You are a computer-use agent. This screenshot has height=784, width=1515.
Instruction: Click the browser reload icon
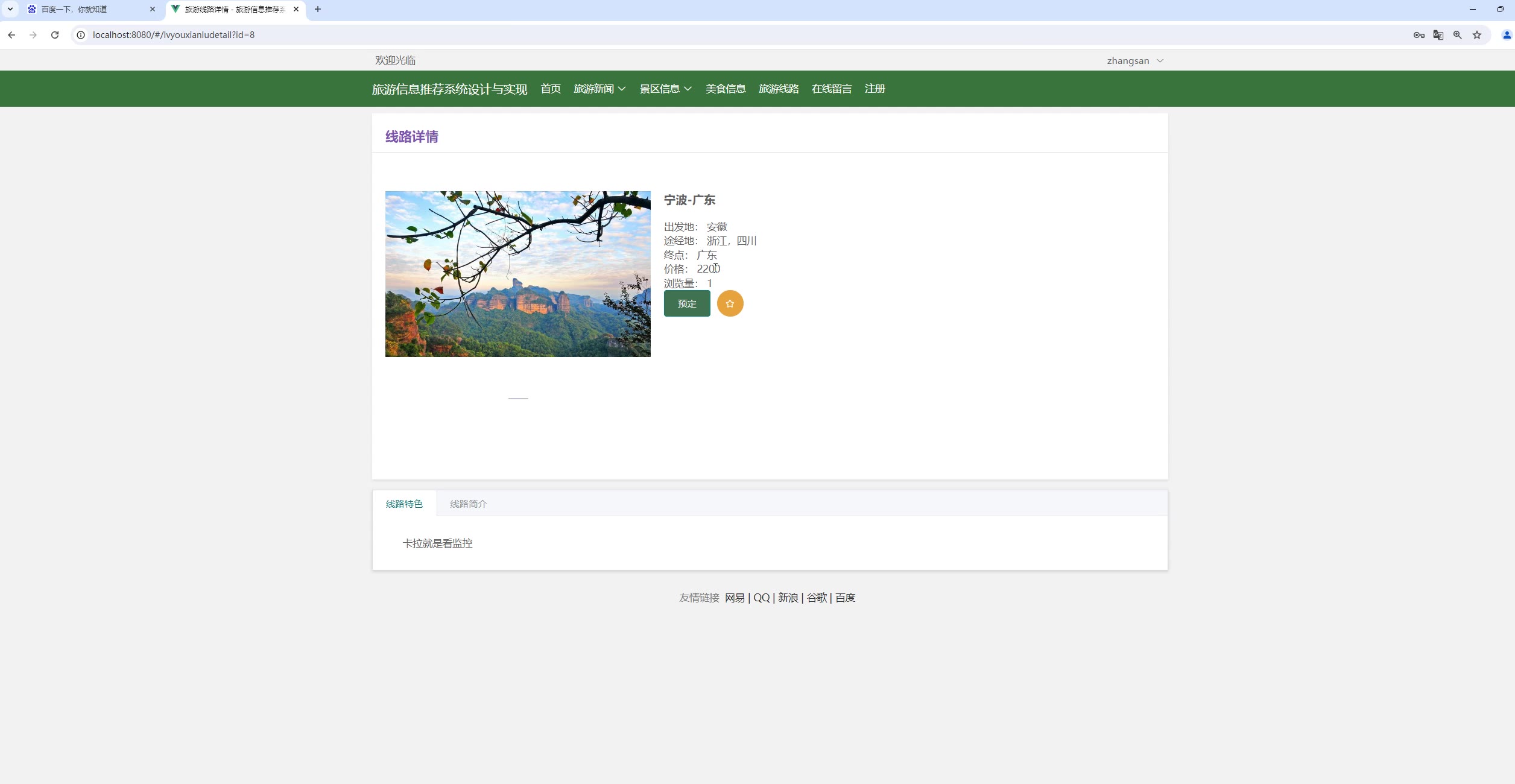55,35
